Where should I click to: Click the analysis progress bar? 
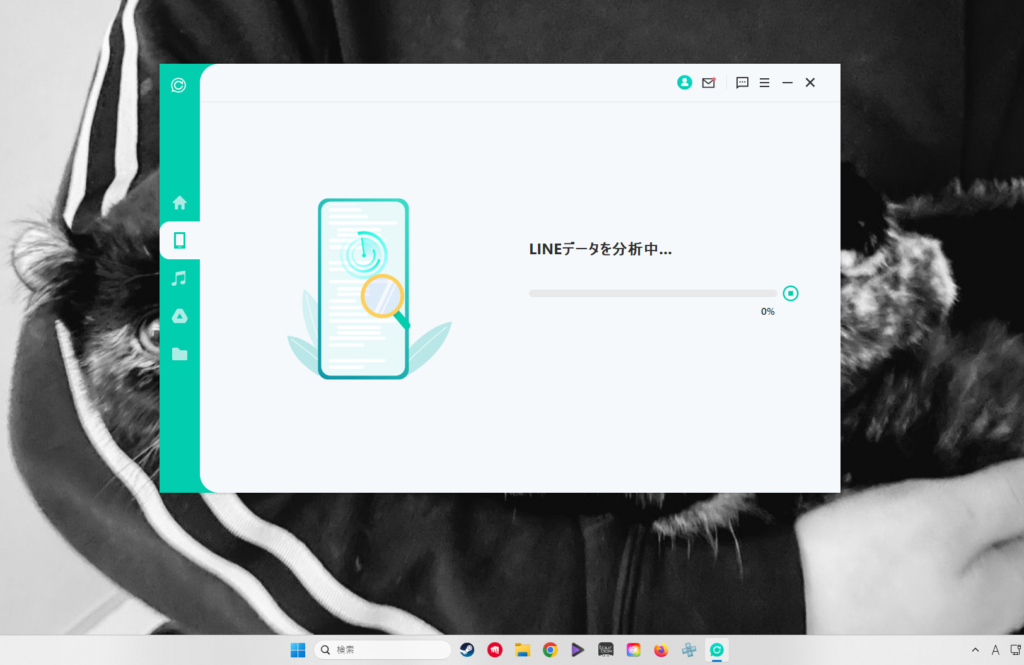point(652,293)
